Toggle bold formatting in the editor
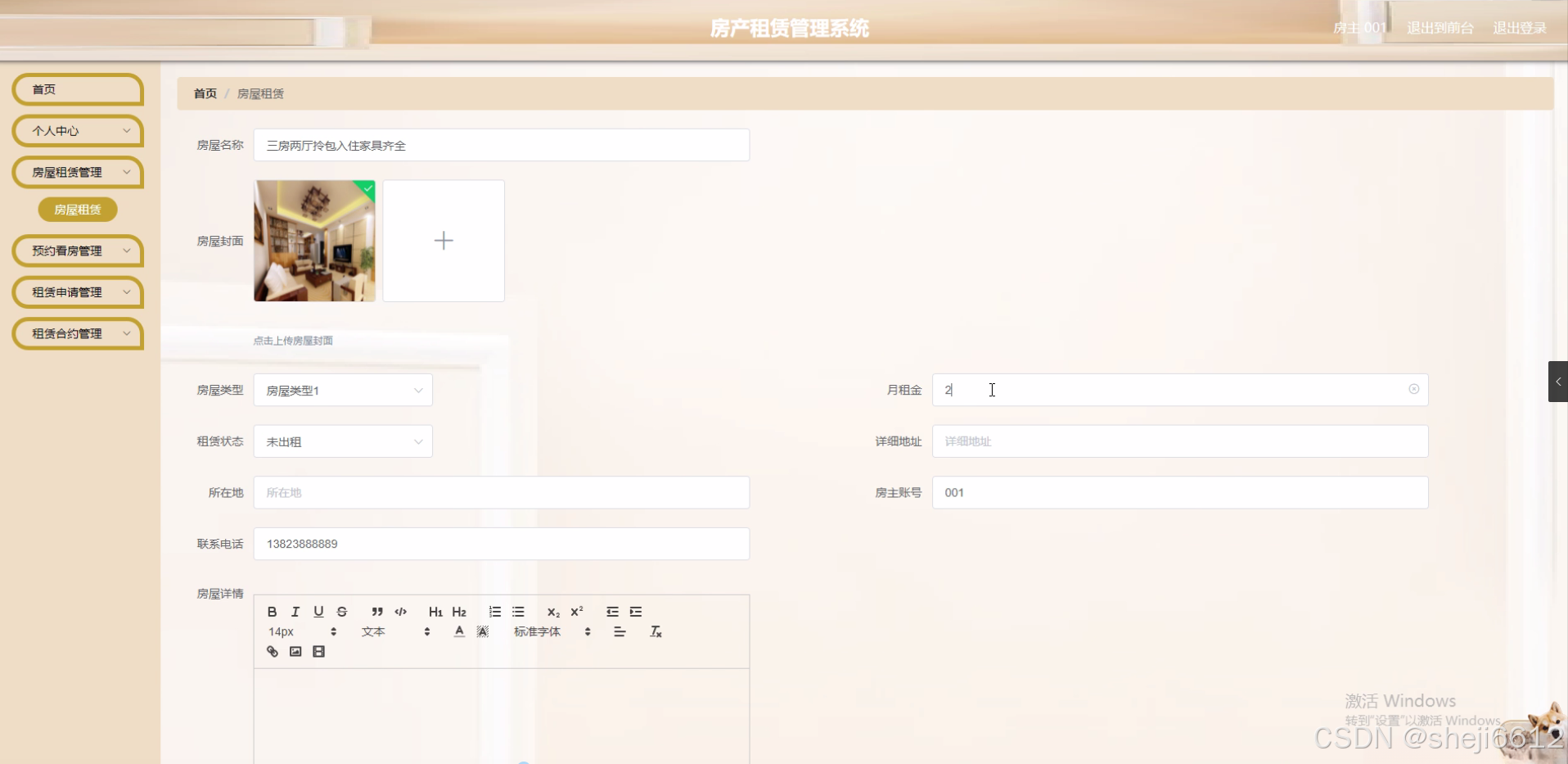The width and height of the screenshot is (1568, 764). [x=272, y=611]
